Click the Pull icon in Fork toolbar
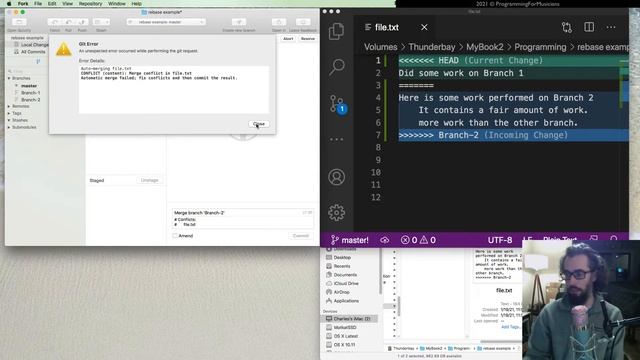 pyautogui.click(x=69, y=22)
